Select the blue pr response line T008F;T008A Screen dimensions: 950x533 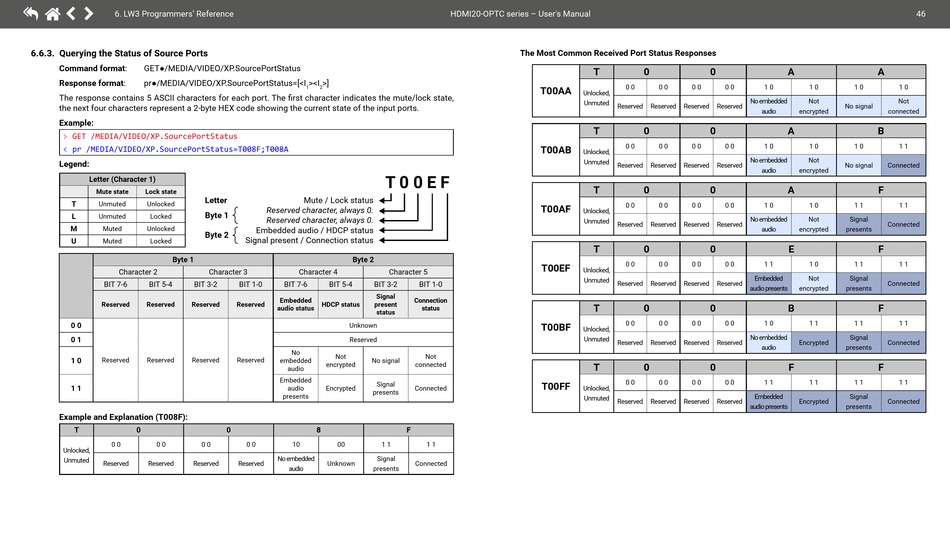point(176,149)
